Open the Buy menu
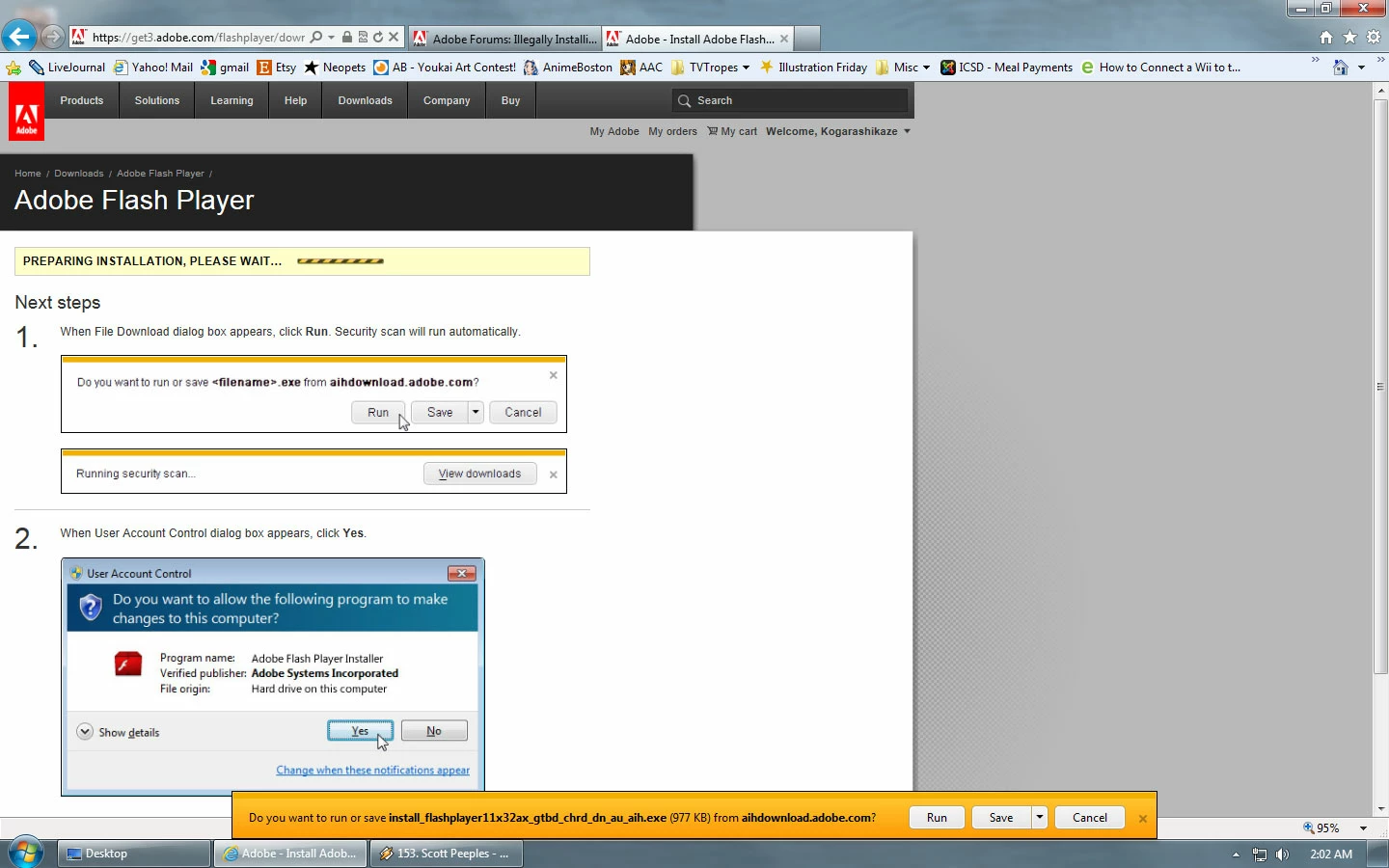 tap(510, 100)
